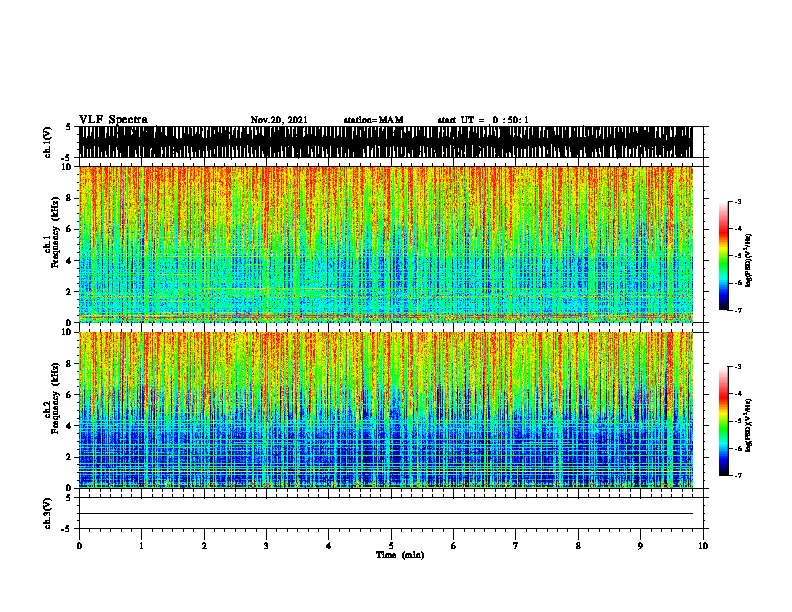Click time axis tick label "0"

pyautogui.click(x=79, y=546)
